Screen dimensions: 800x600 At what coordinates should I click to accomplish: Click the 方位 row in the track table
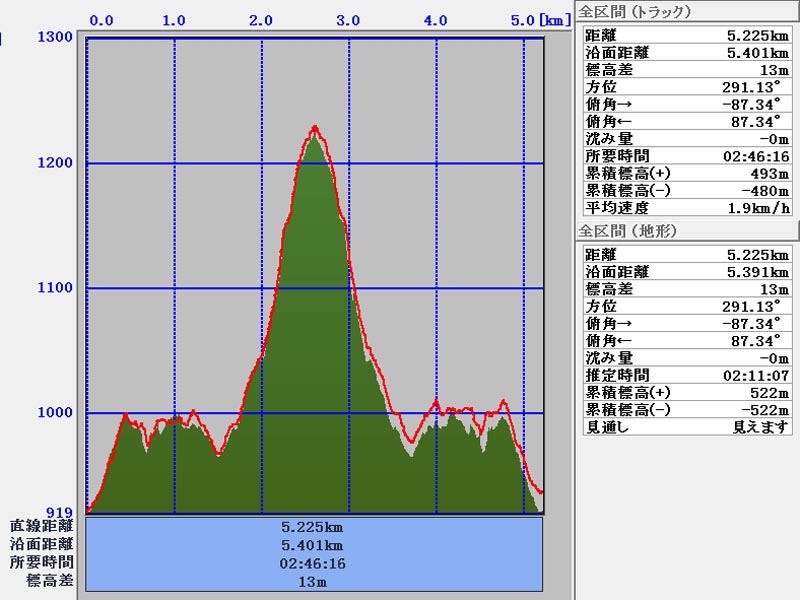coord(687,87)
